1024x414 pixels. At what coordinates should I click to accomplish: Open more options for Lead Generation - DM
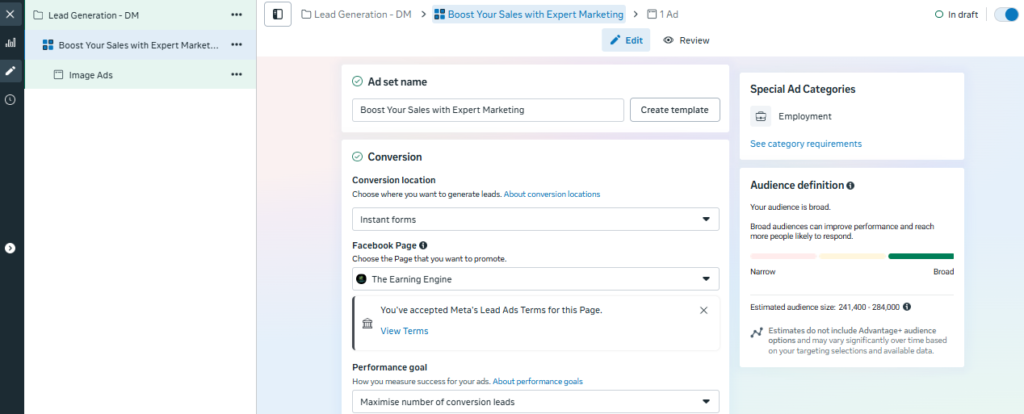pyautogui.click(x=236, y=15)
